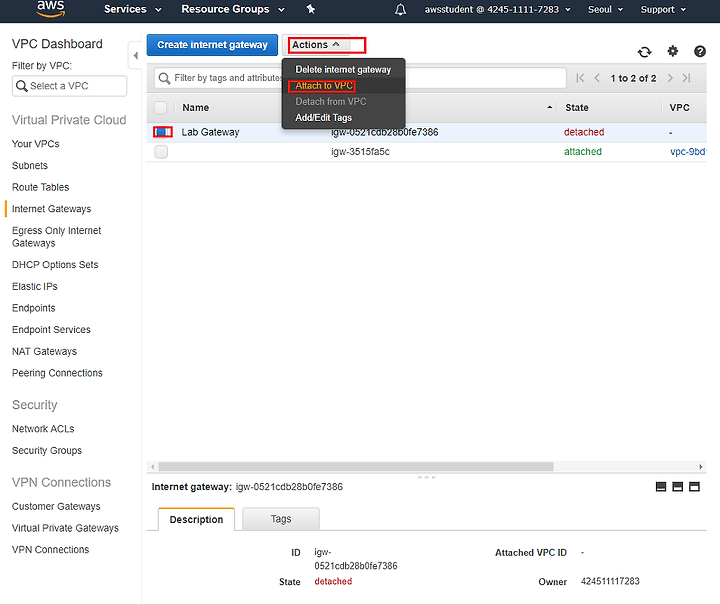
Task: Open Virtual Private Gateways in sidebar
Action: tap(65, 528)
